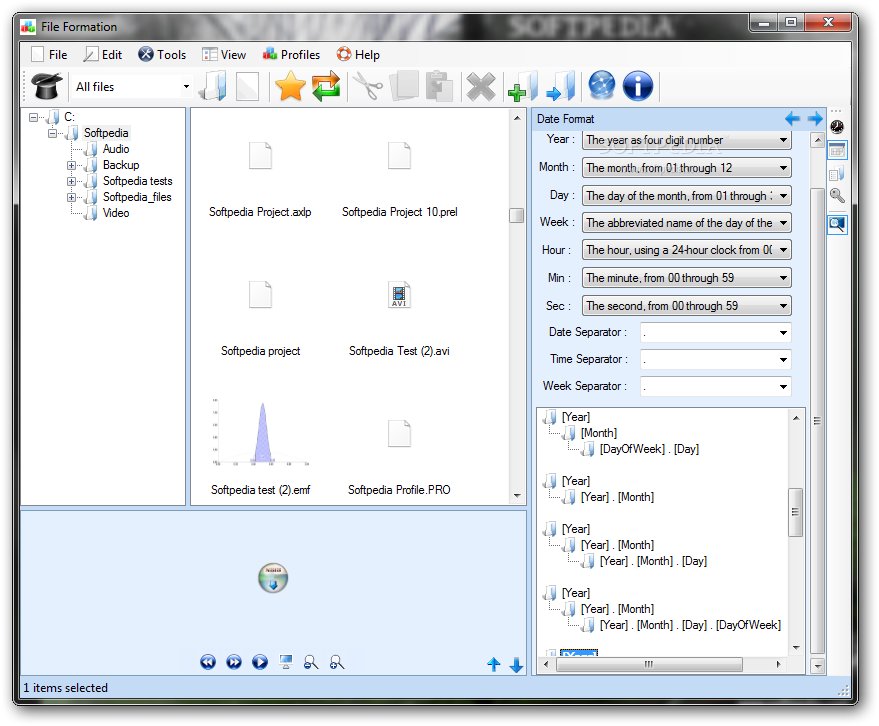Image resolution: width=879 pixels, height=726 pixels.
Task: Click the blue right arrow in Date Format header
Action: pyautogui.click(x=815, y=118)
